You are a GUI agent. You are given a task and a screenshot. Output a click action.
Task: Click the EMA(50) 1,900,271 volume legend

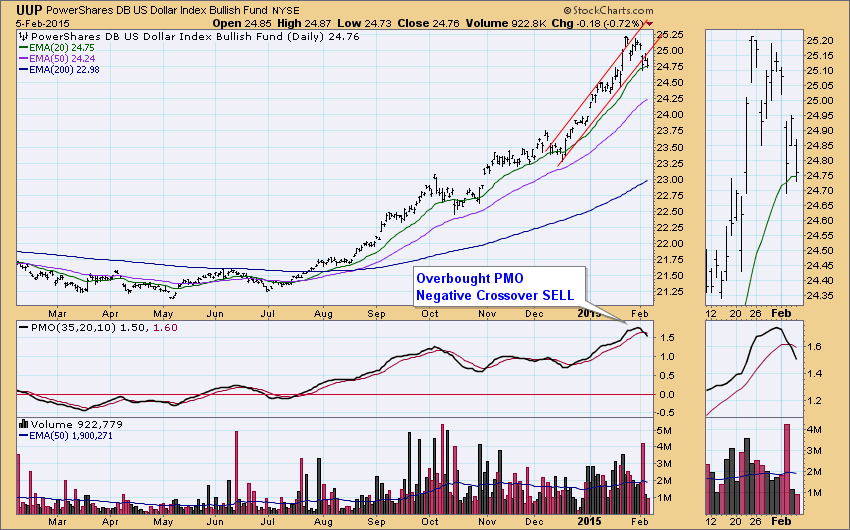click(66, 436)
